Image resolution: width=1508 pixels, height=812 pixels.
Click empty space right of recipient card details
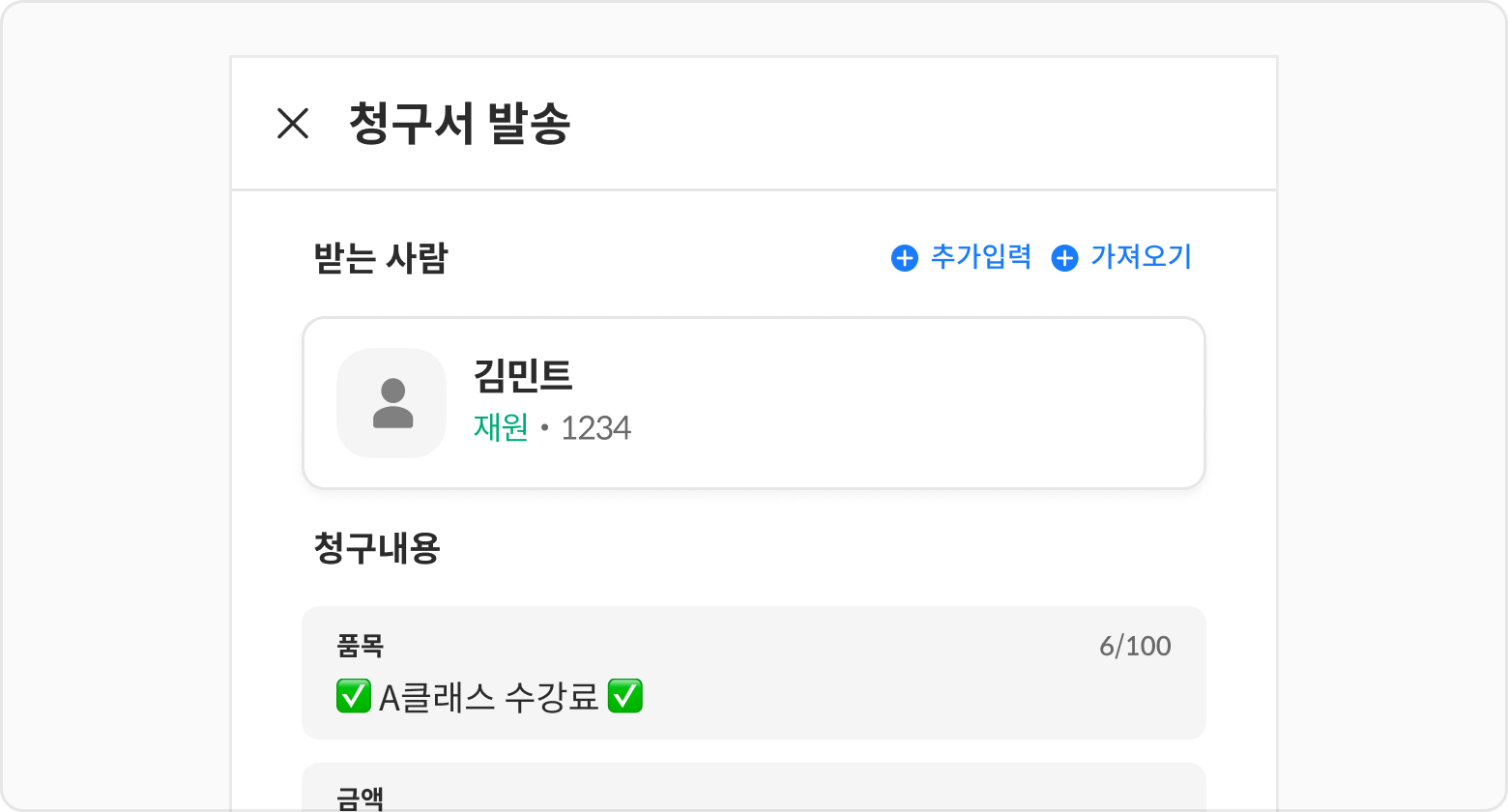[918, 403]
